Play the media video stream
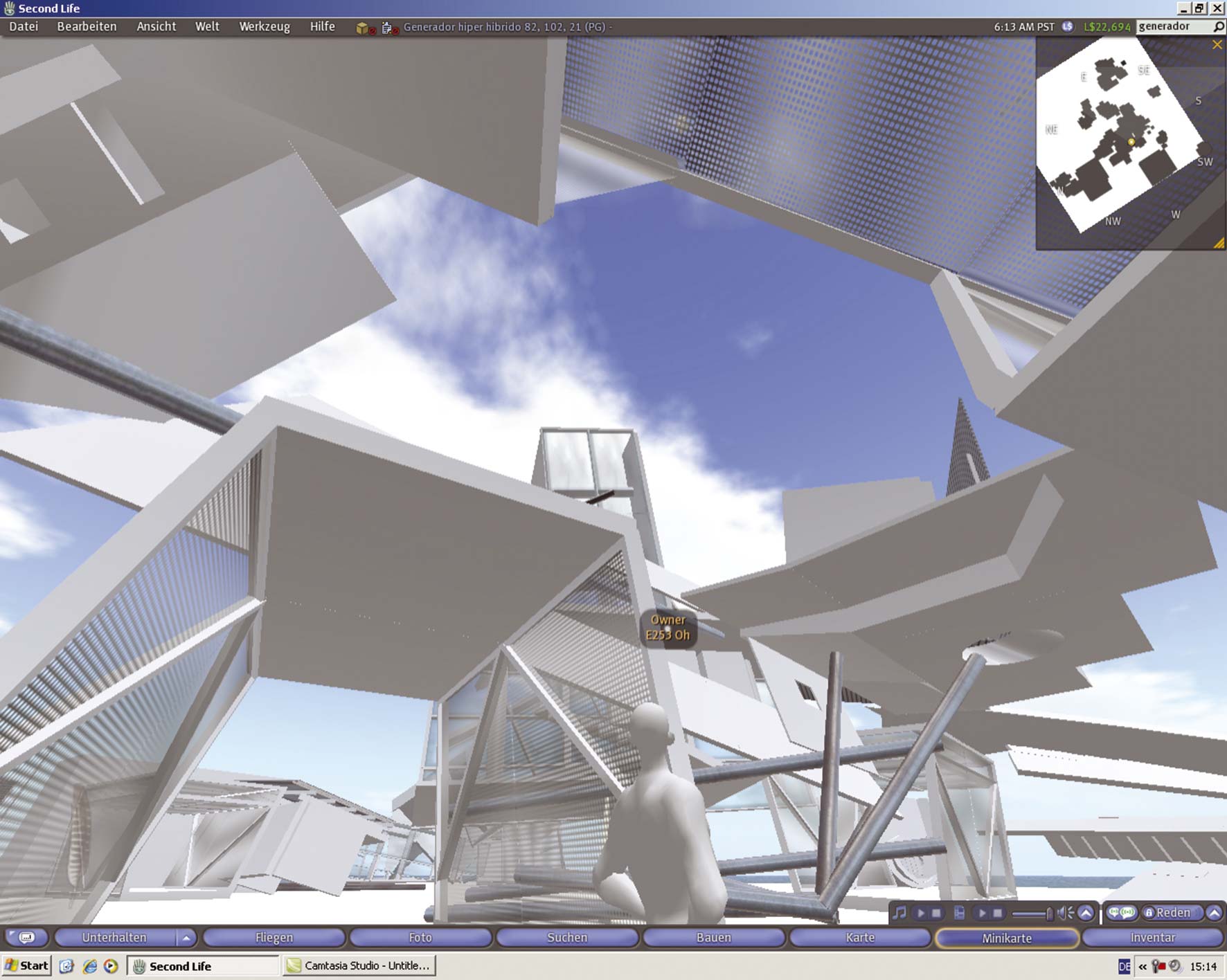Image resolution: width=1227 pixels, height=980 pixels. point(981,913)
